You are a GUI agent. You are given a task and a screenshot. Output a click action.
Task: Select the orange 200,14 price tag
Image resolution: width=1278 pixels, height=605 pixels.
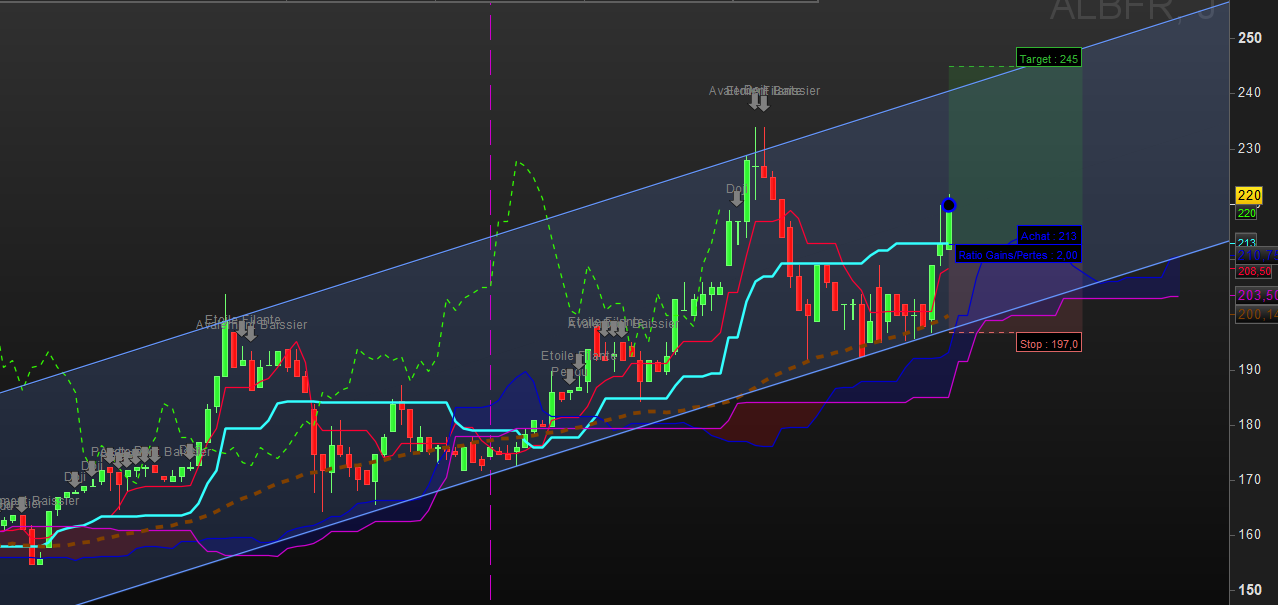[x=1256, y=314]
